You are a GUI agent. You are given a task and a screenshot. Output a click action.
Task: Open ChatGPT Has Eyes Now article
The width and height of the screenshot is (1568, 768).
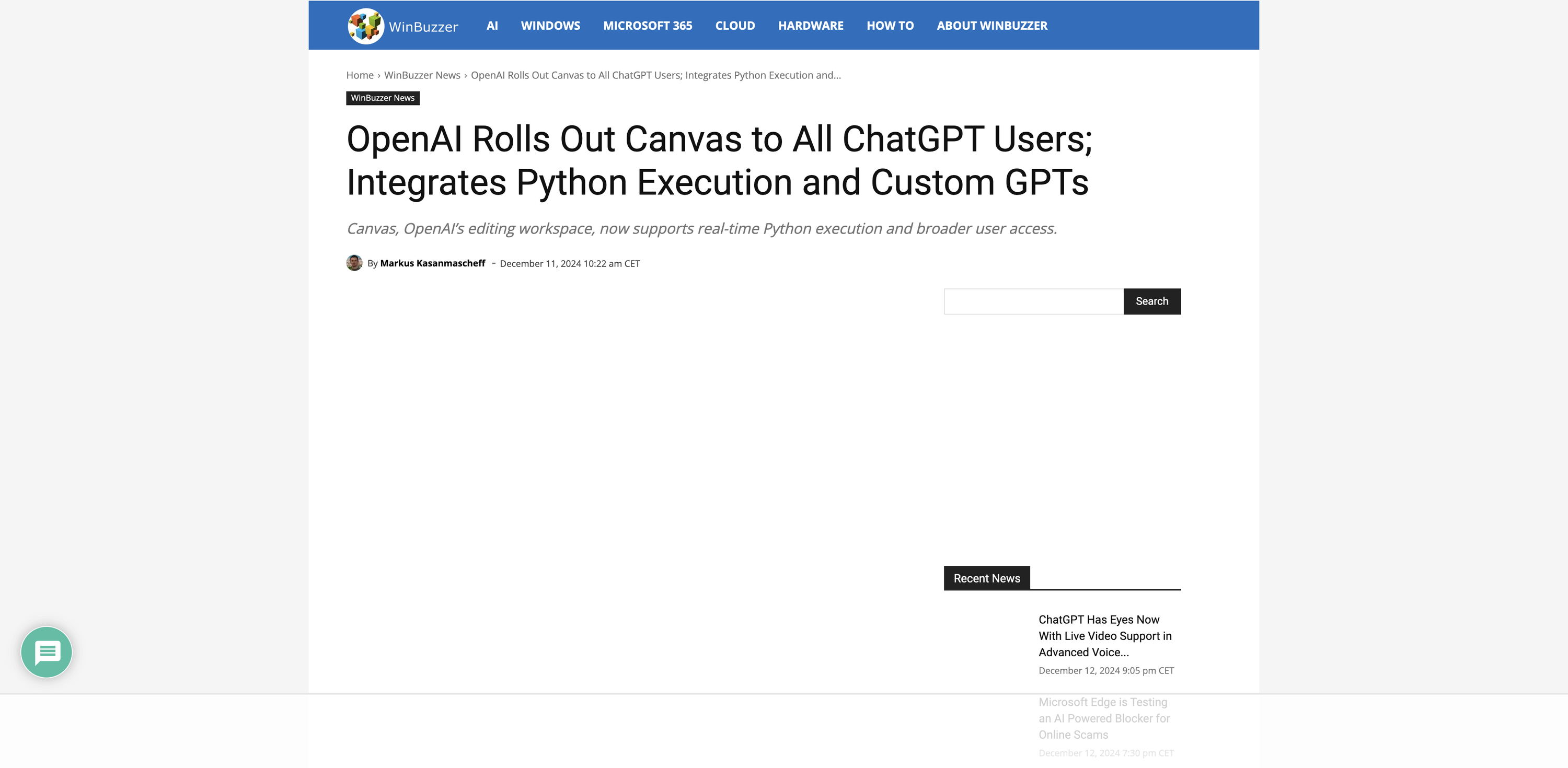pyautogui.click(x=1105, y=636)
